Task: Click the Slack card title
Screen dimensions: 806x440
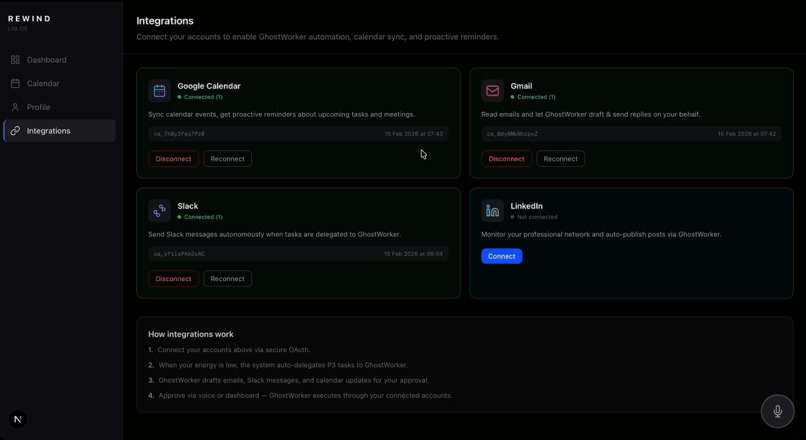Action: [188, 206]
